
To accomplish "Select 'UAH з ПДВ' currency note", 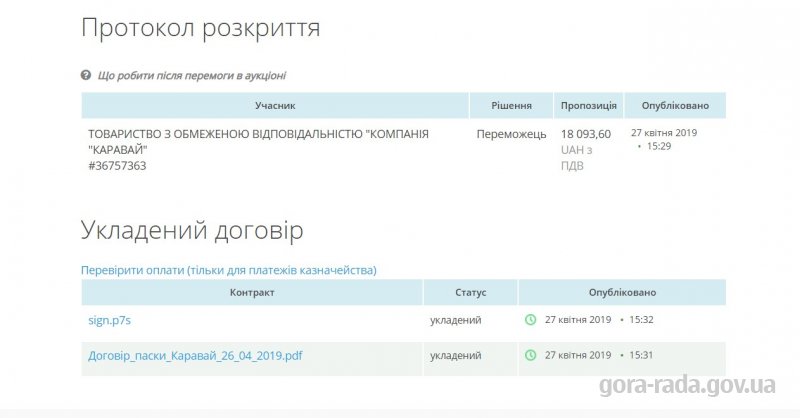I will point(577,158).
